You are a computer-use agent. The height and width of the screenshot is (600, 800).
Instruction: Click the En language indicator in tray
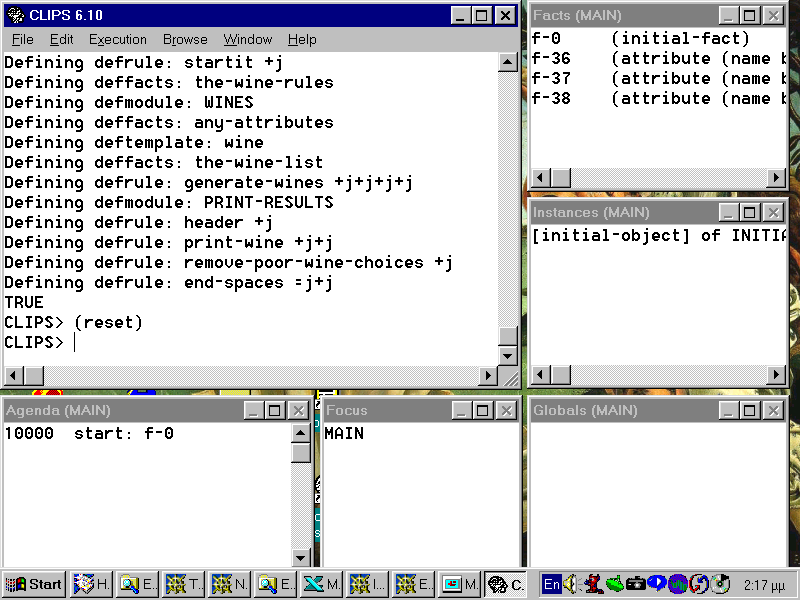[552, 584]
